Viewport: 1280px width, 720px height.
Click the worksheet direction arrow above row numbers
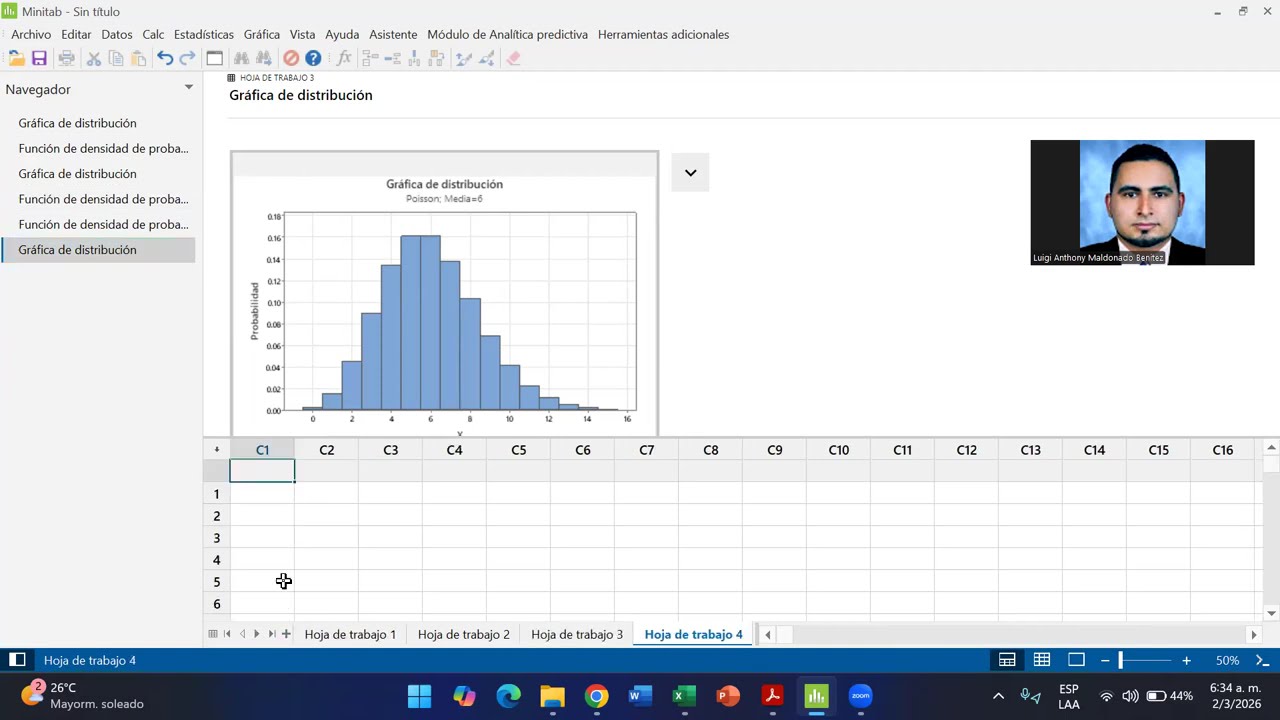click(216, 450)
